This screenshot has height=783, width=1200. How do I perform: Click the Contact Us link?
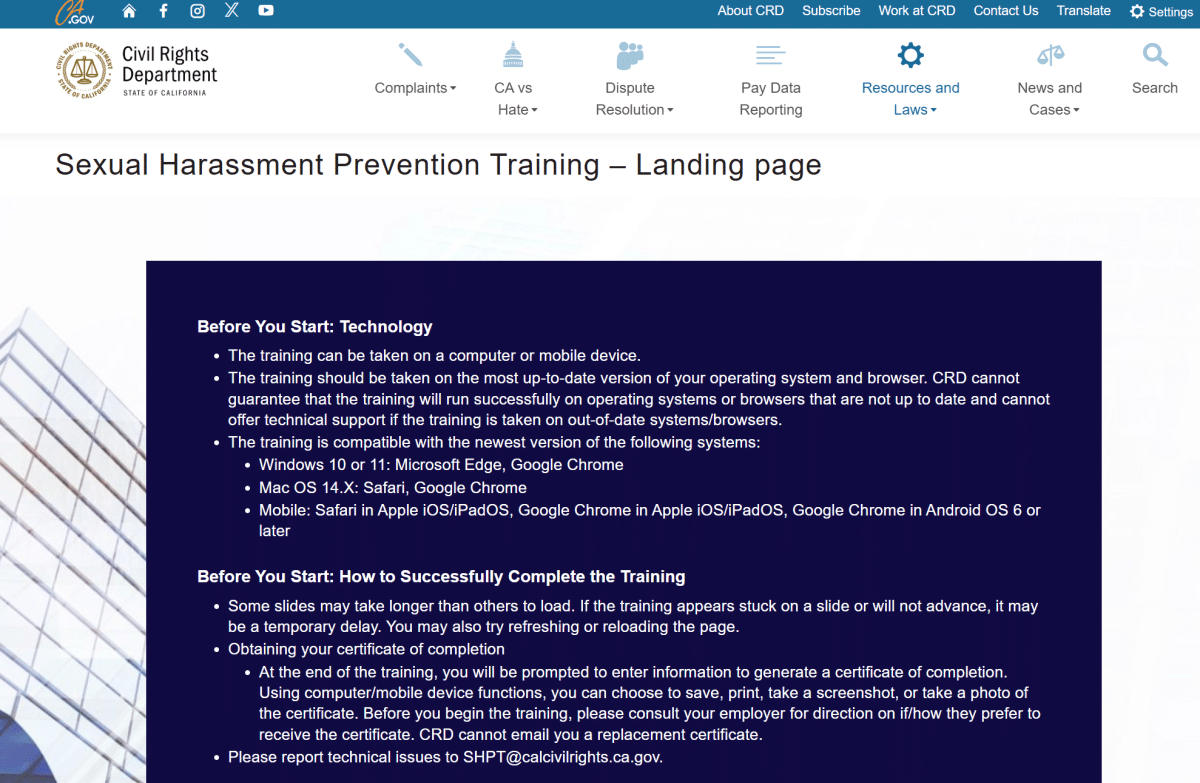1006,11
